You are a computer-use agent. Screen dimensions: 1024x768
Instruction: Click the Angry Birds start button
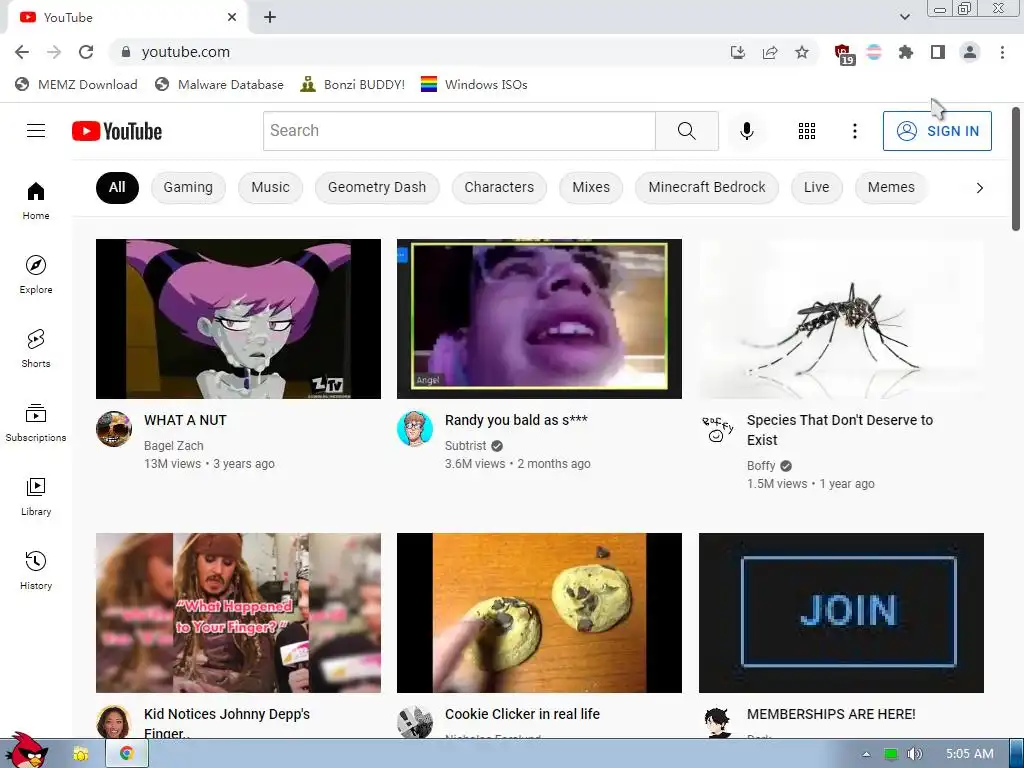[25, 751]
